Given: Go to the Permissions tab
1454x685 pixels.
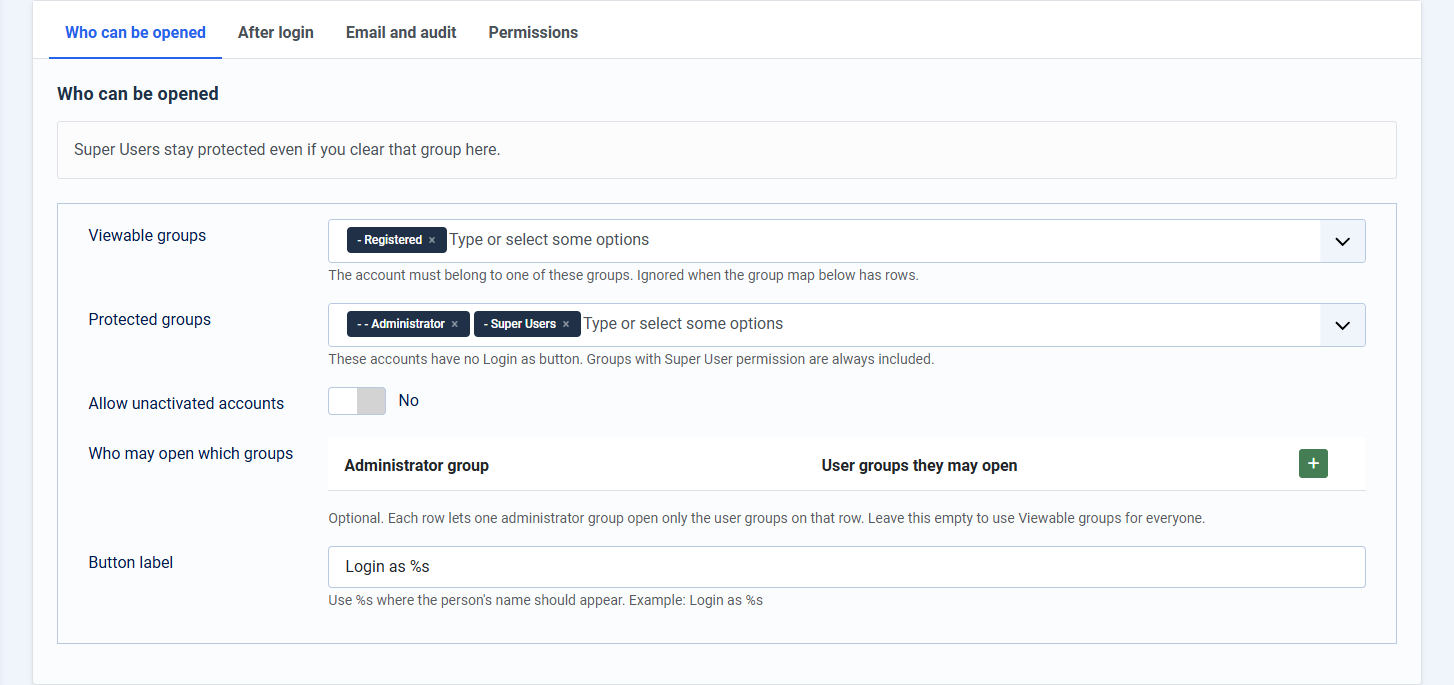Looking at the screenshot, I should (533, 32).
